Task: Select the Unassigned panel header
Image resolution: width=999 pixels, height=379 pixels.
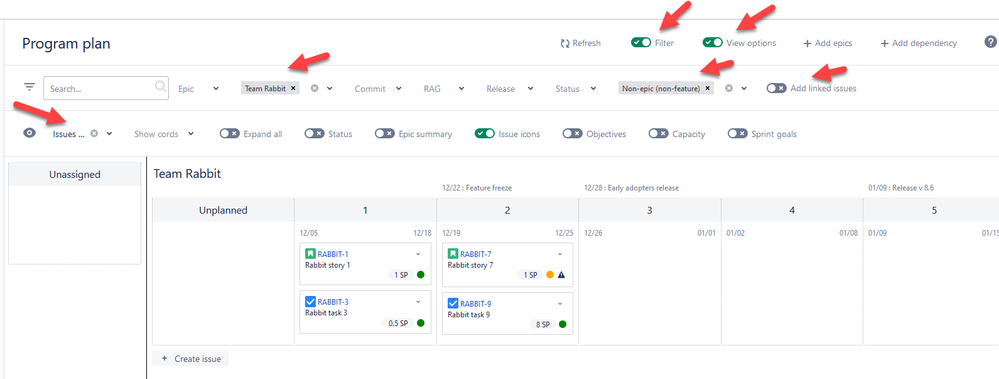Action: 75,175
